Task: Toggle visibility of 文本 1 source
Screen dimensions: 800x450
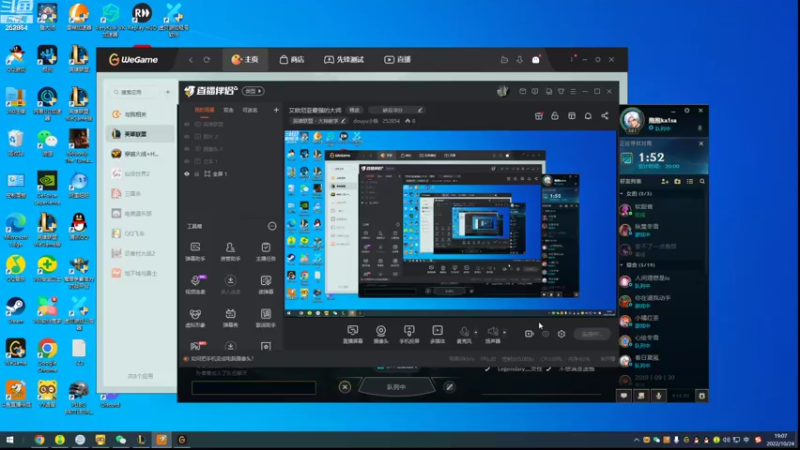Action: (x=187, y=161)
